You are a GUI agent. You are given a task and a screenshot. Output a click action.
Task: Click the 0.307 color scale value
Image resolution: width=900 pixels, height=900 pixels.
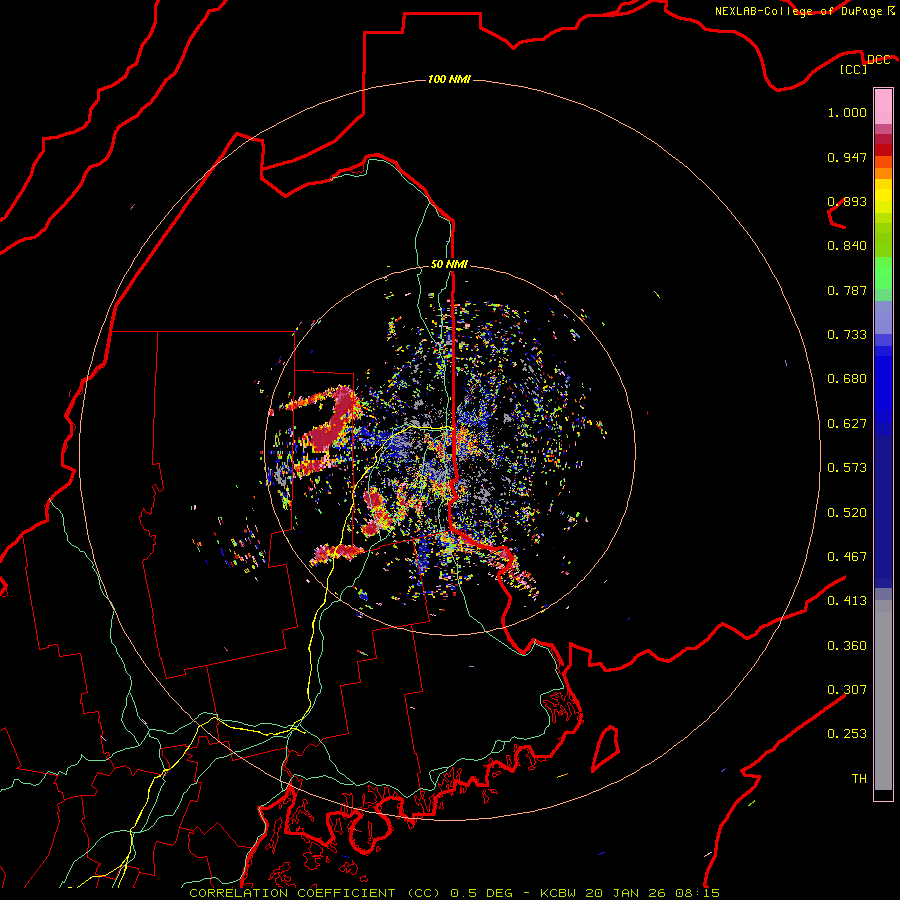click(847, 690)
